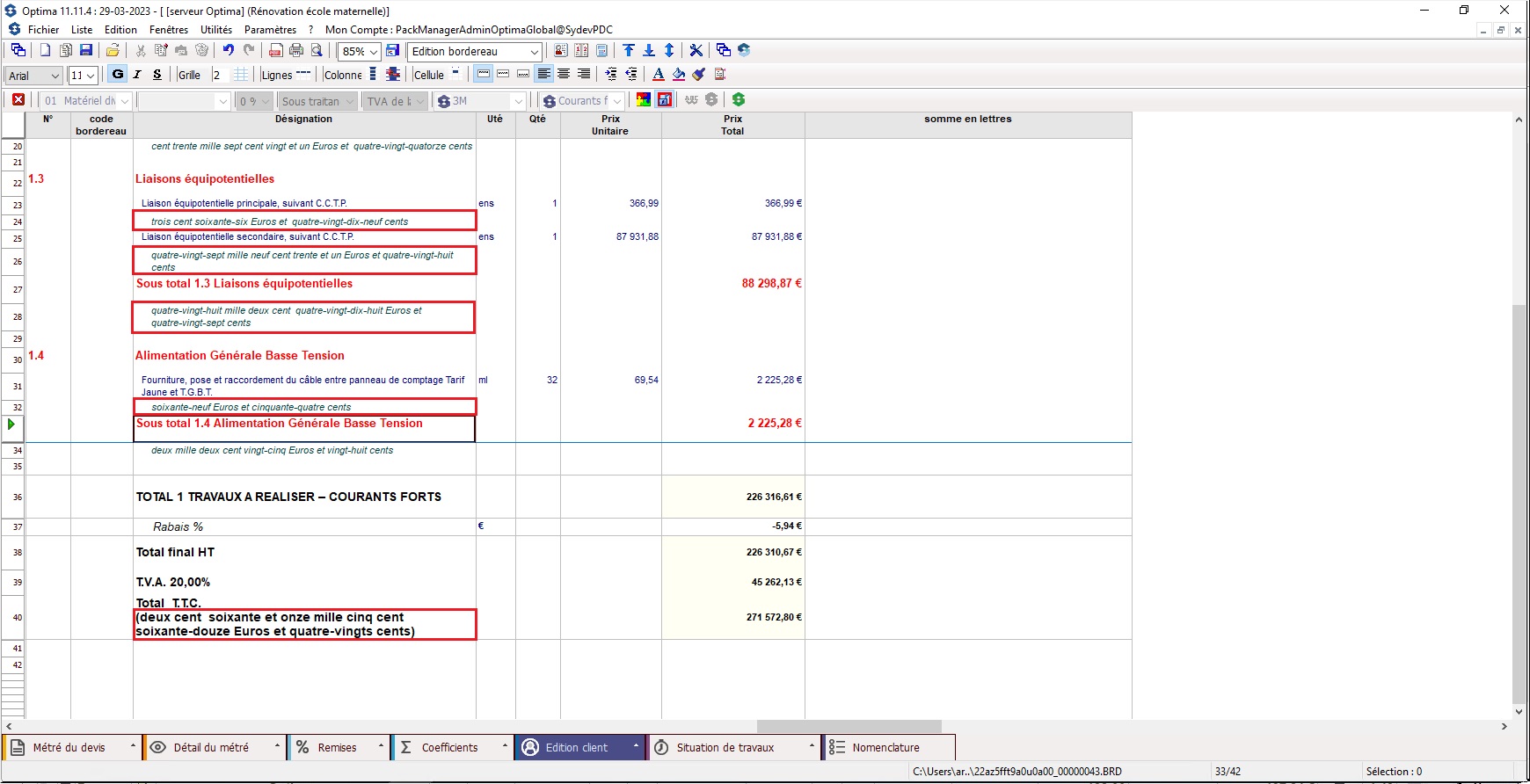1530x784 pixels.
Task: Redo the last undone action
Action: point(249,51)
